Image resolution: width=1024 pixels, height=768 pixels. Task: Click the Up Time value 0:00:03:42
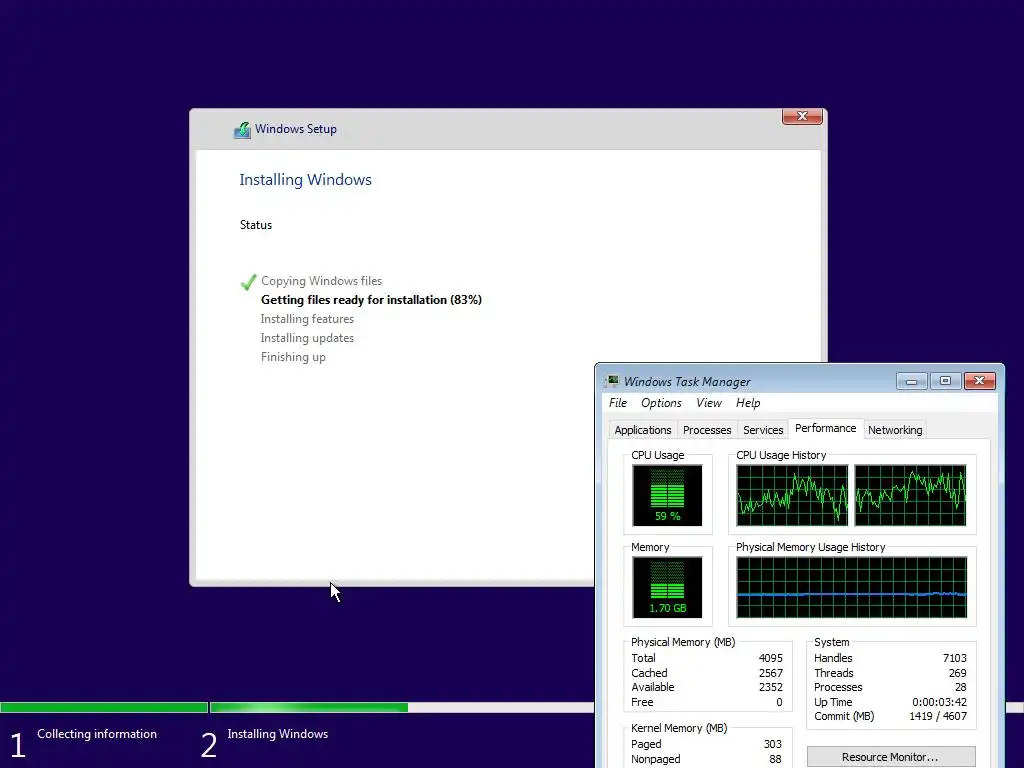click(939, 702)
